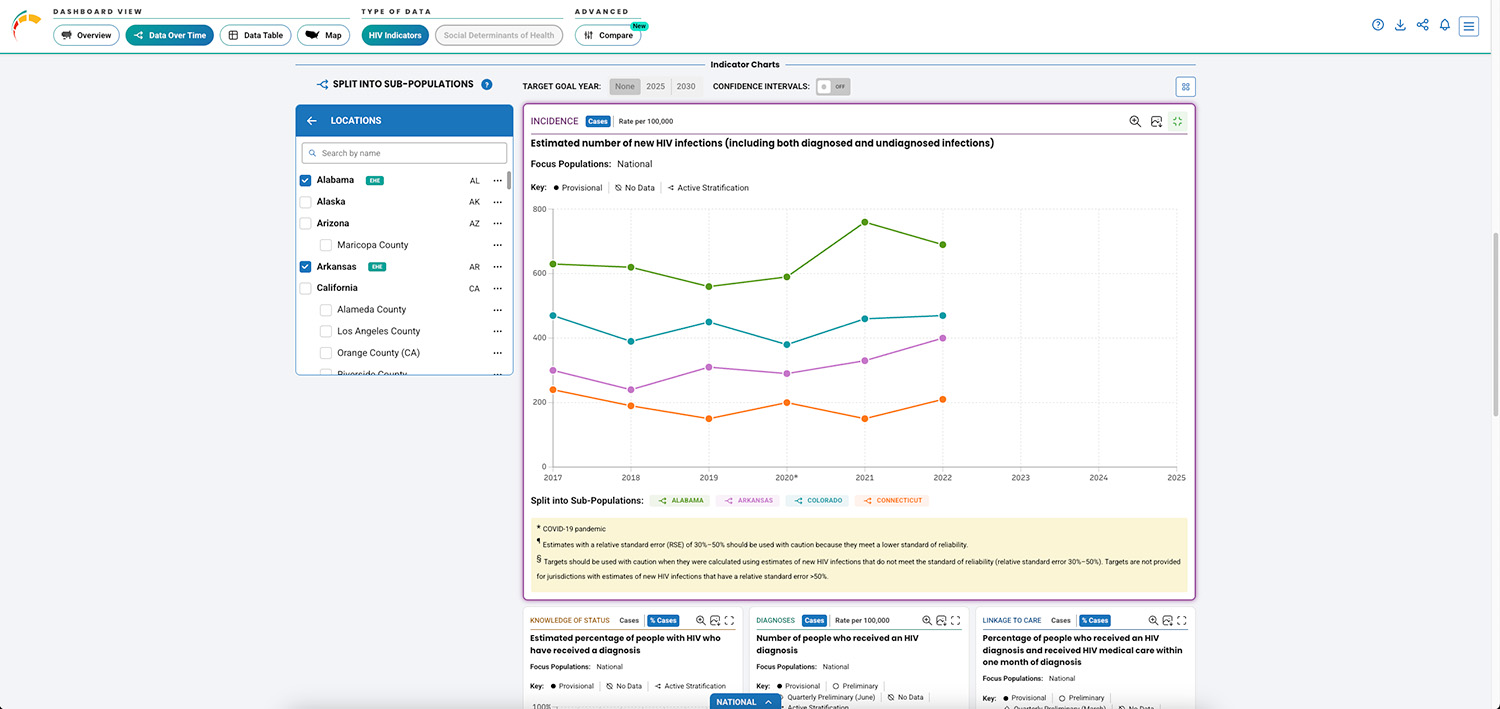Check the Alaska checkbox

click(306, 202)
